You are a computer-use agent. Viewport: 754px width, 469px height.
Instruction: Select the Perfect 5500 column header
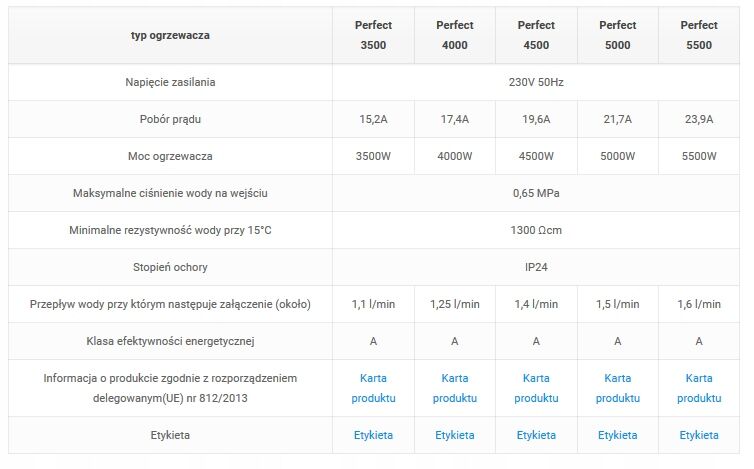click(x=699, y=35)
